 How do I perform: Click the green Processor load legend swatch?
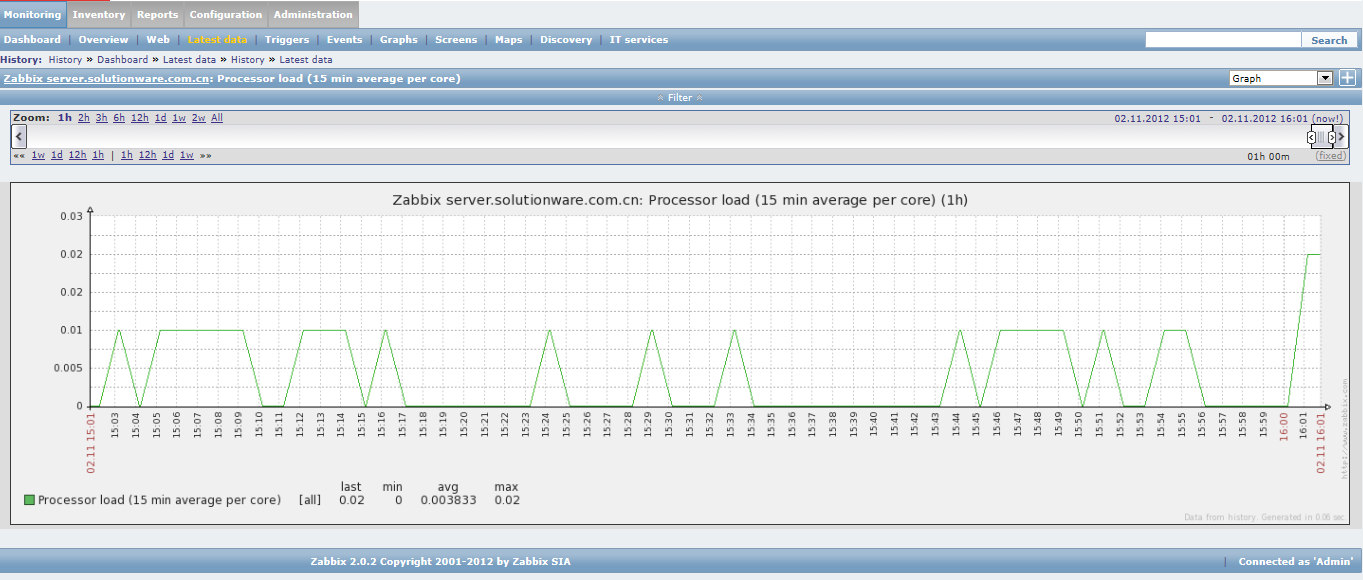click(x=30, y=499)
